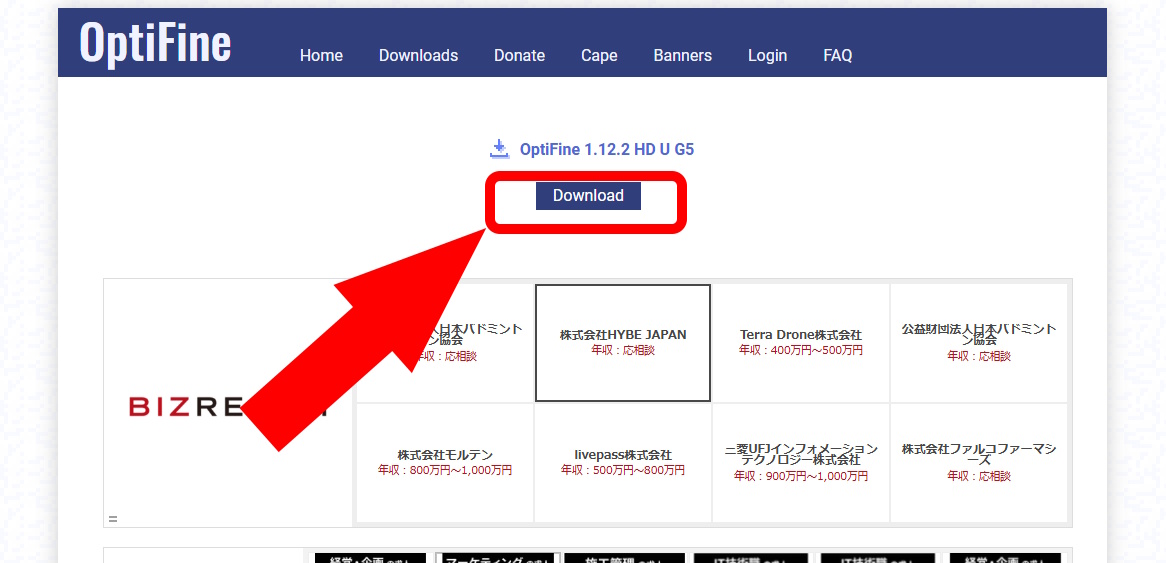
Task: Open the 株式会社ファルコファーマシーズ ad tile
Action: click(979, 463)
